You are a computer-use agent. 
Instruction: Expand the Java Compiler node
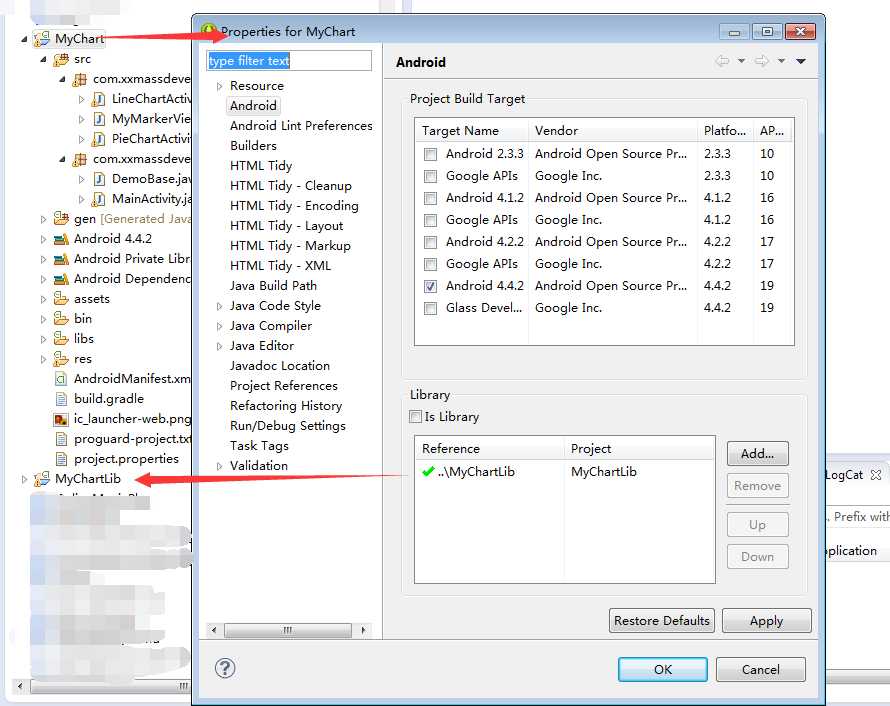(220, 326)
